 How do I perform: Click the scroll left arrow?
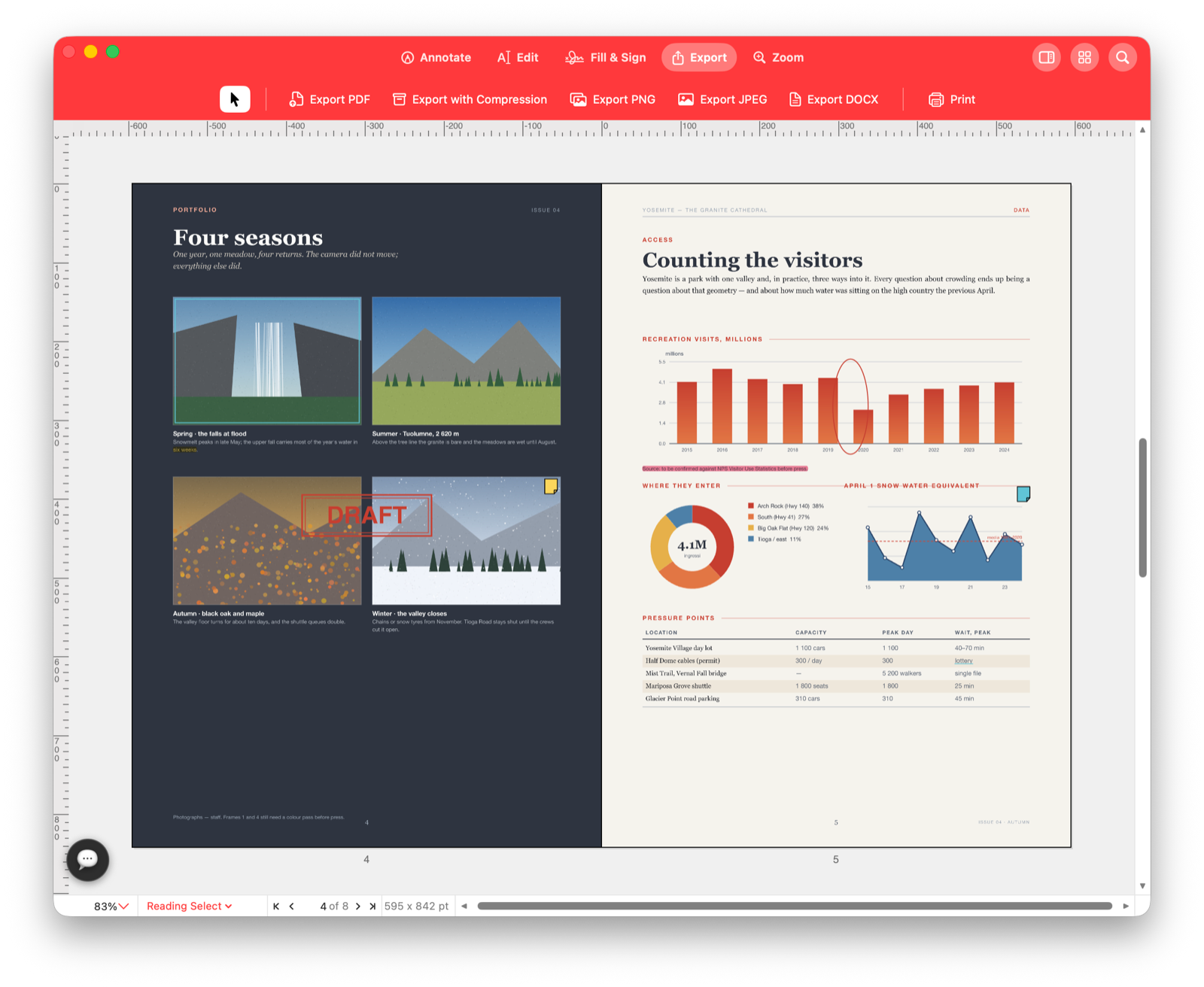pyautogui.click(x=464, y=906)
